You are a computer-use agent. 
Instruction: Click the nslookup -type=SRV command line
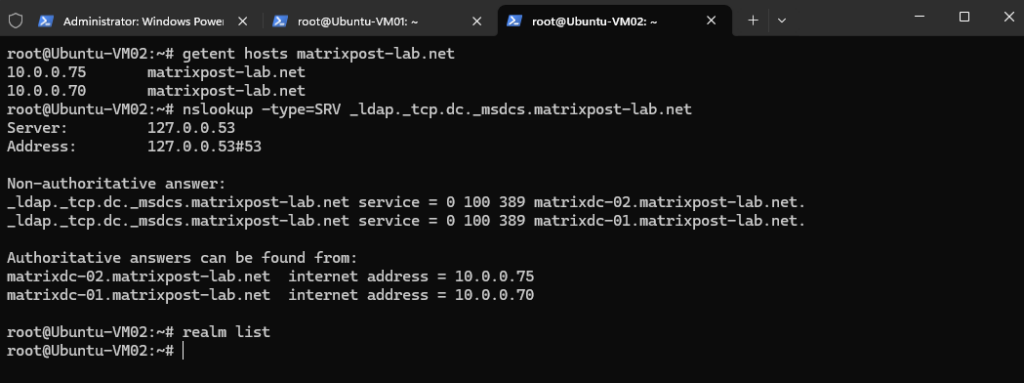click(x=349, y=110)
